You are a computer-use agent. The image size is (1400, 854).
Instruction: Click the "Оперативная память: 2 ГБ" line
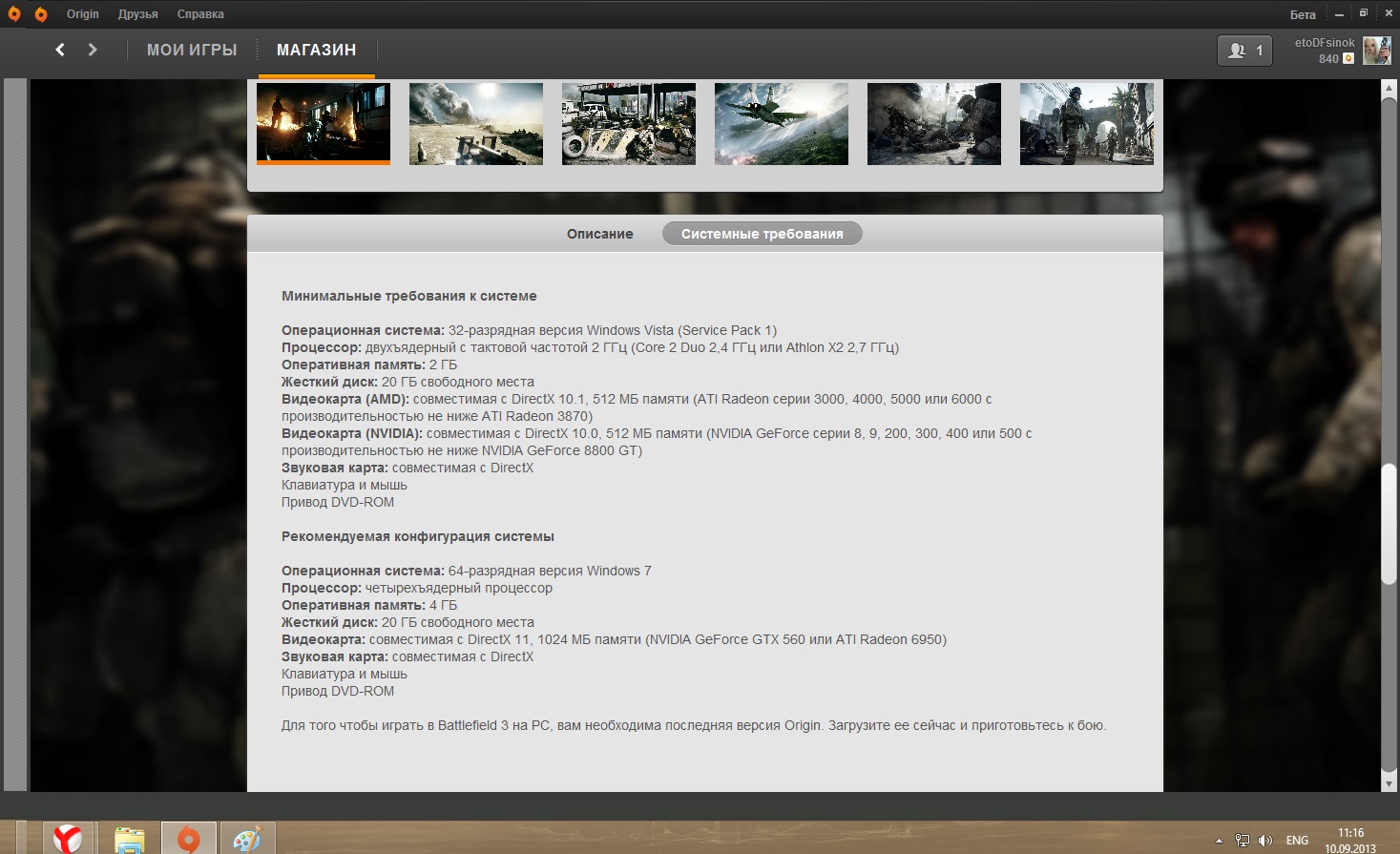369,365
